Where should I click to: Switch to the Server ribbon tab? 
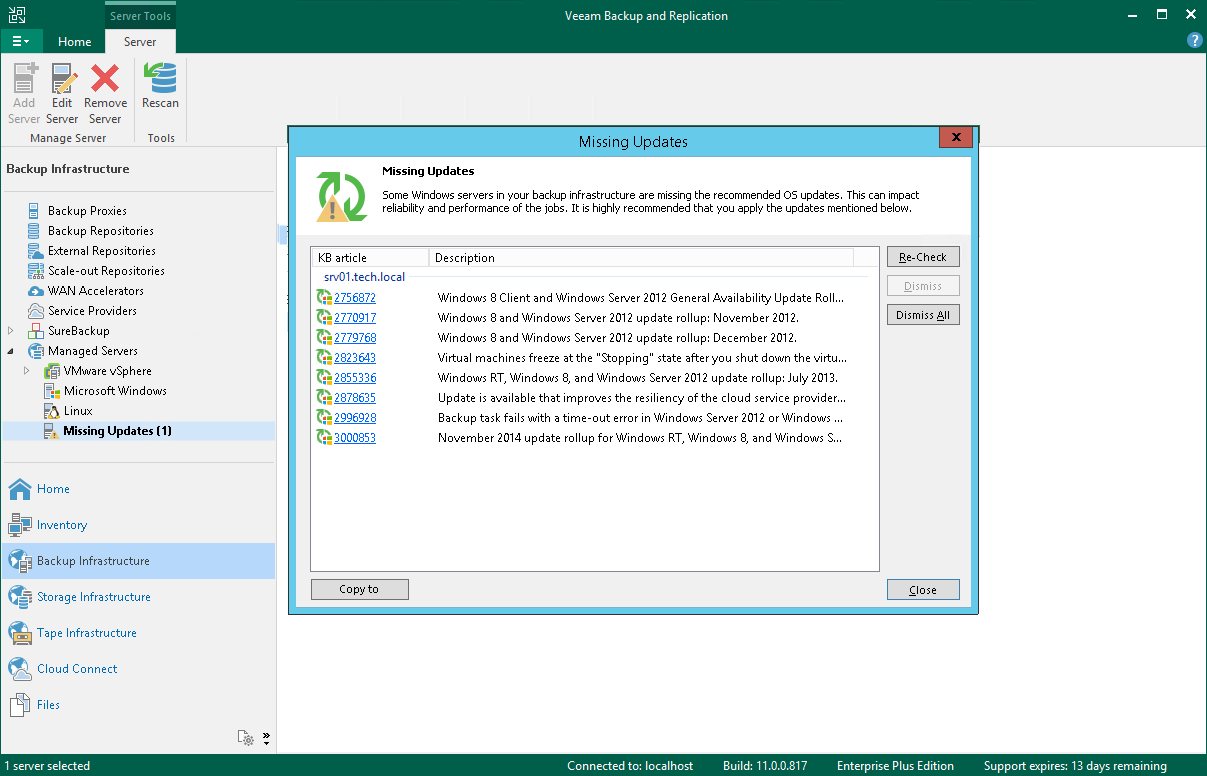140,42
